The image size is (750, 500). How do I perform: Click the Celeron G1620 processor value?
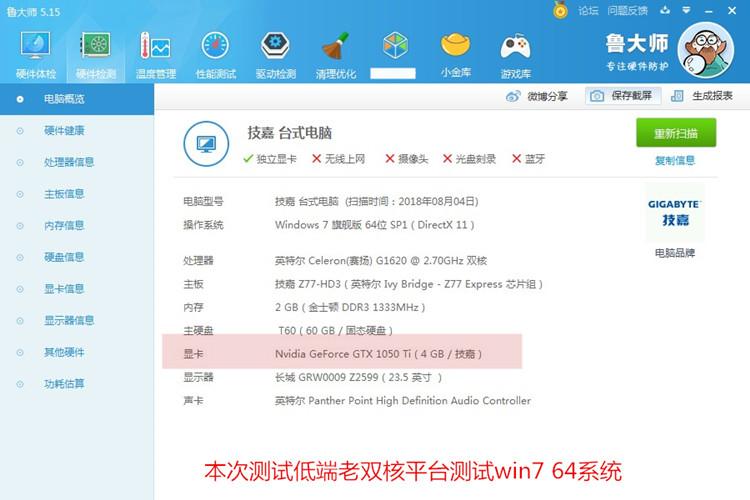[381, 261]
